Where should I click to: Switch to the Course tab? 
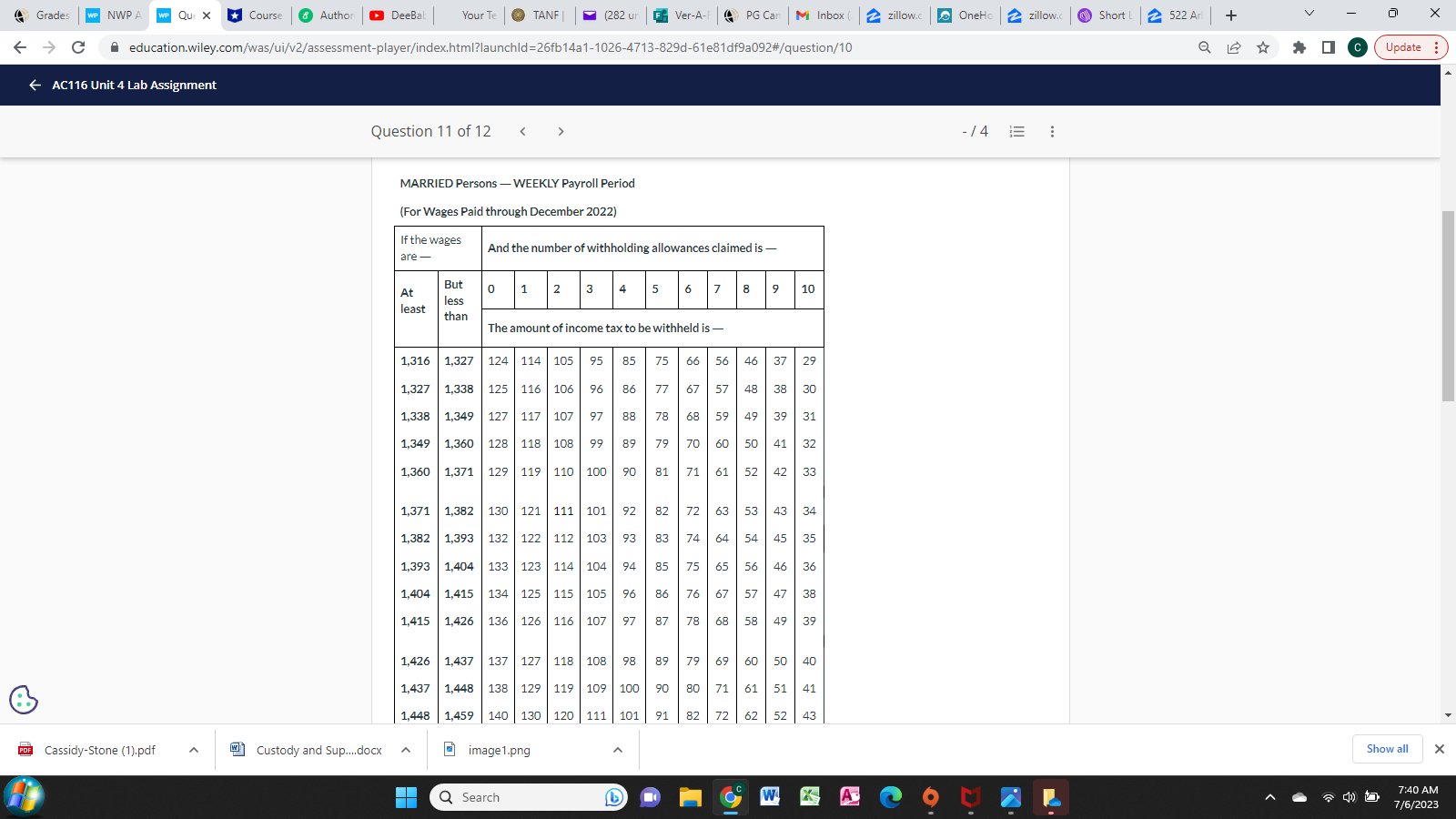(x=256, y=15)
